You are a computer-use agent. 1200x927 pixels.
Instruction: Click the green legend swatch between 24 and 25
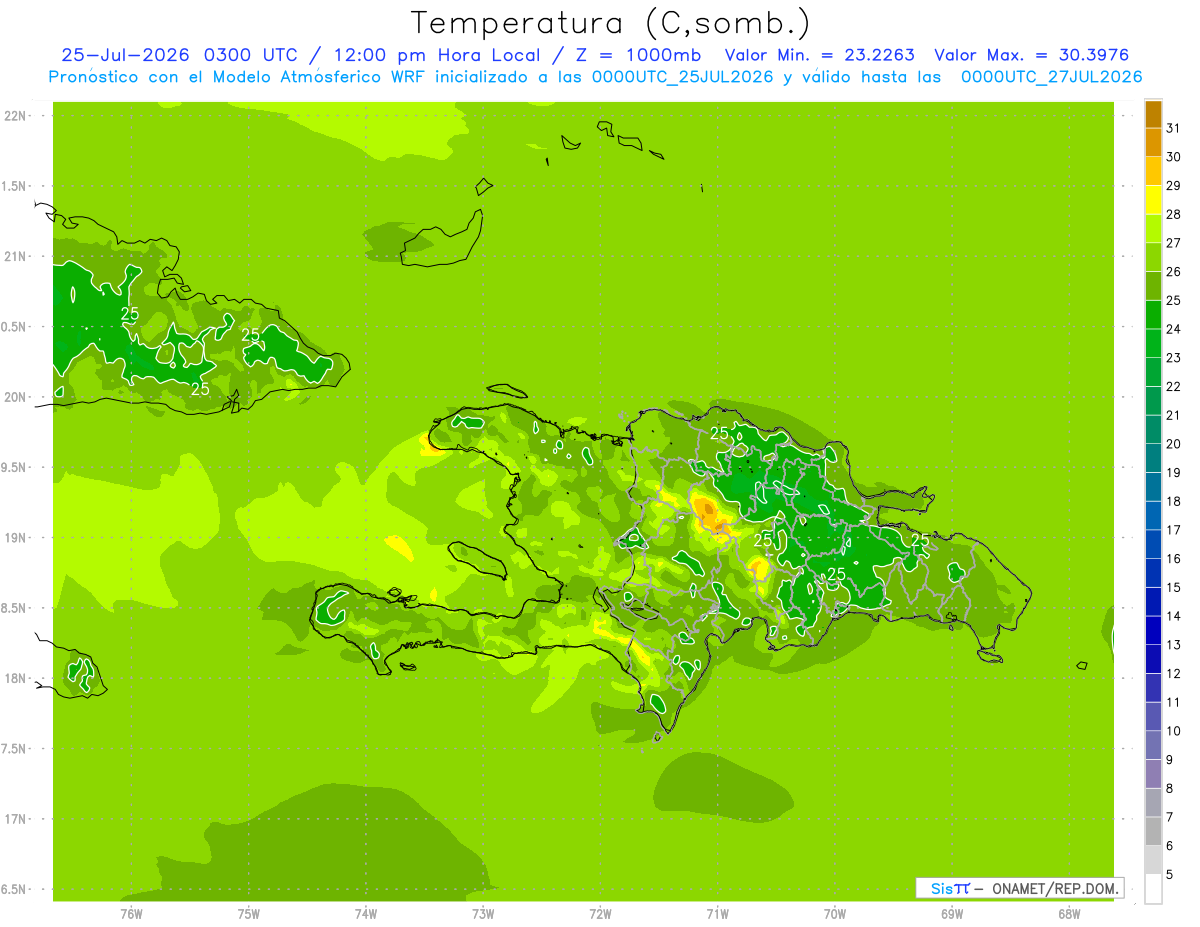[1153, 315]
